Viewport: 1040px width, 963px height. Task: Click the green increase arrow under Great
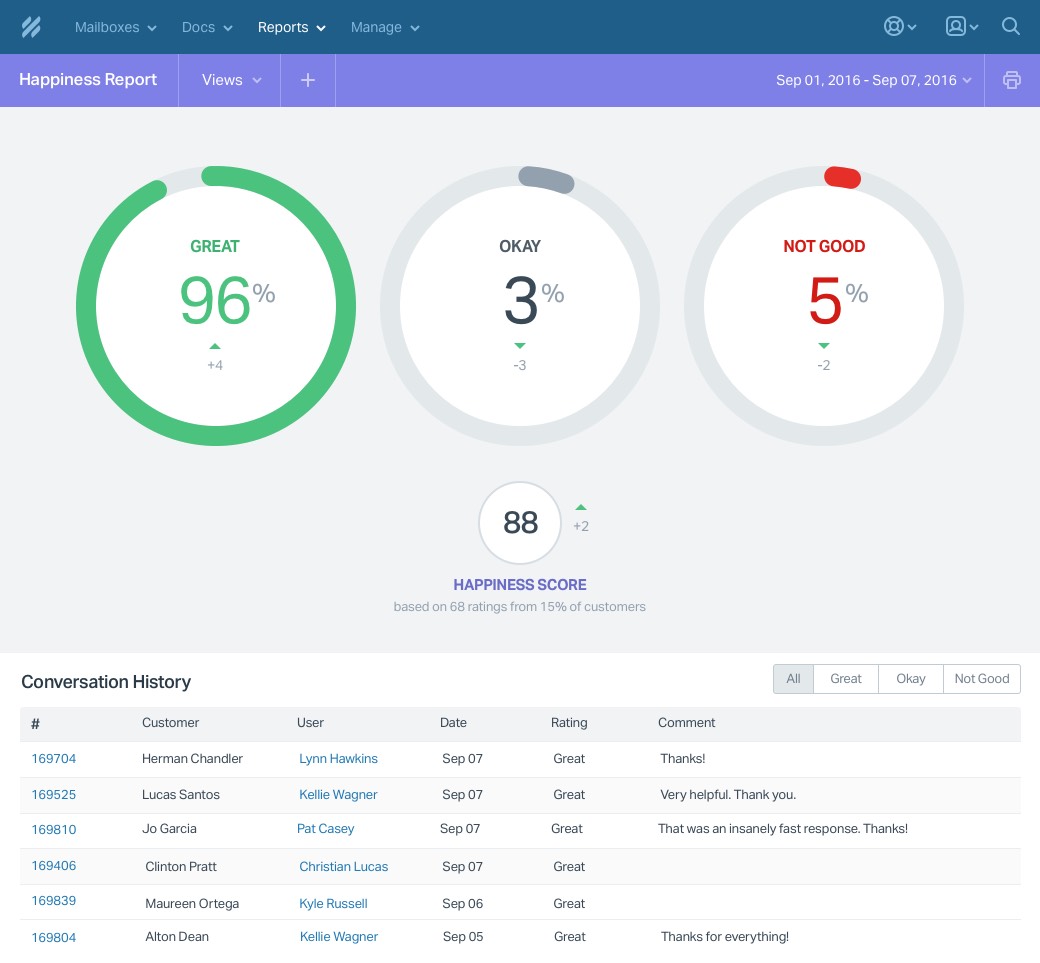click(215, 345)
